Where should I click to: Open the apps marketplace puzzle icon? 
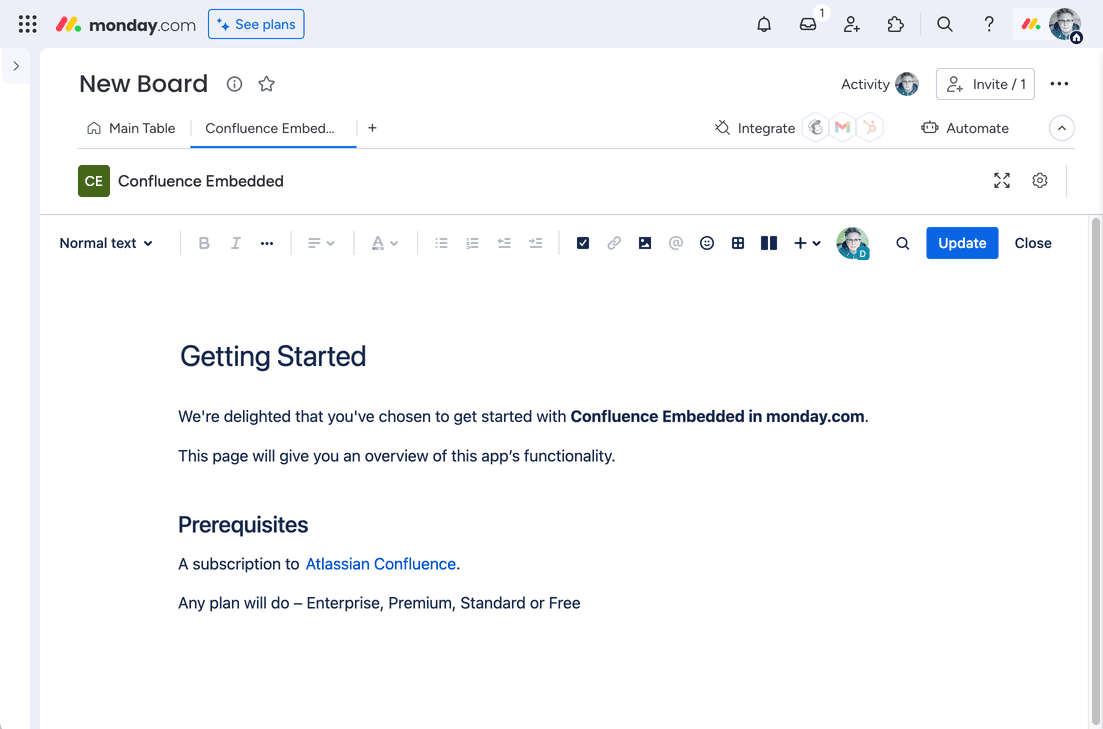(x=896, y=25)
